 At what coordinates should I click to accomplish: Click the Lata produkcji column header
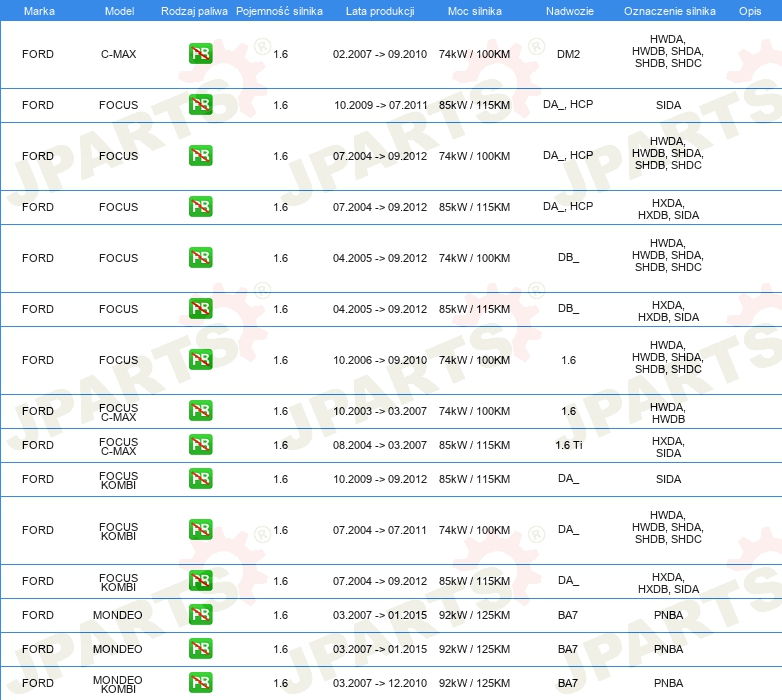pyautogui.click(x=380, y=11)
